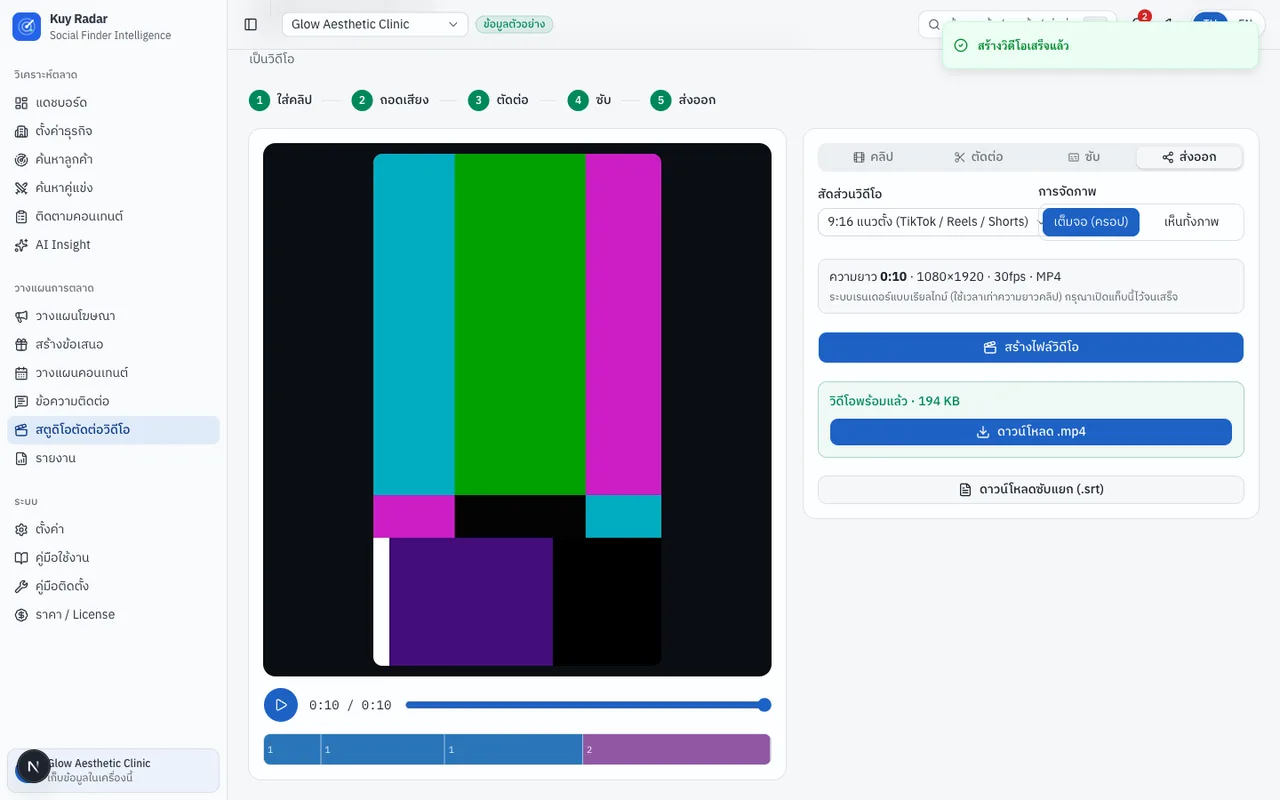Open ตั้งค่า settings in sidebar
Viewport: 1280px width, 800px height.
113,529
